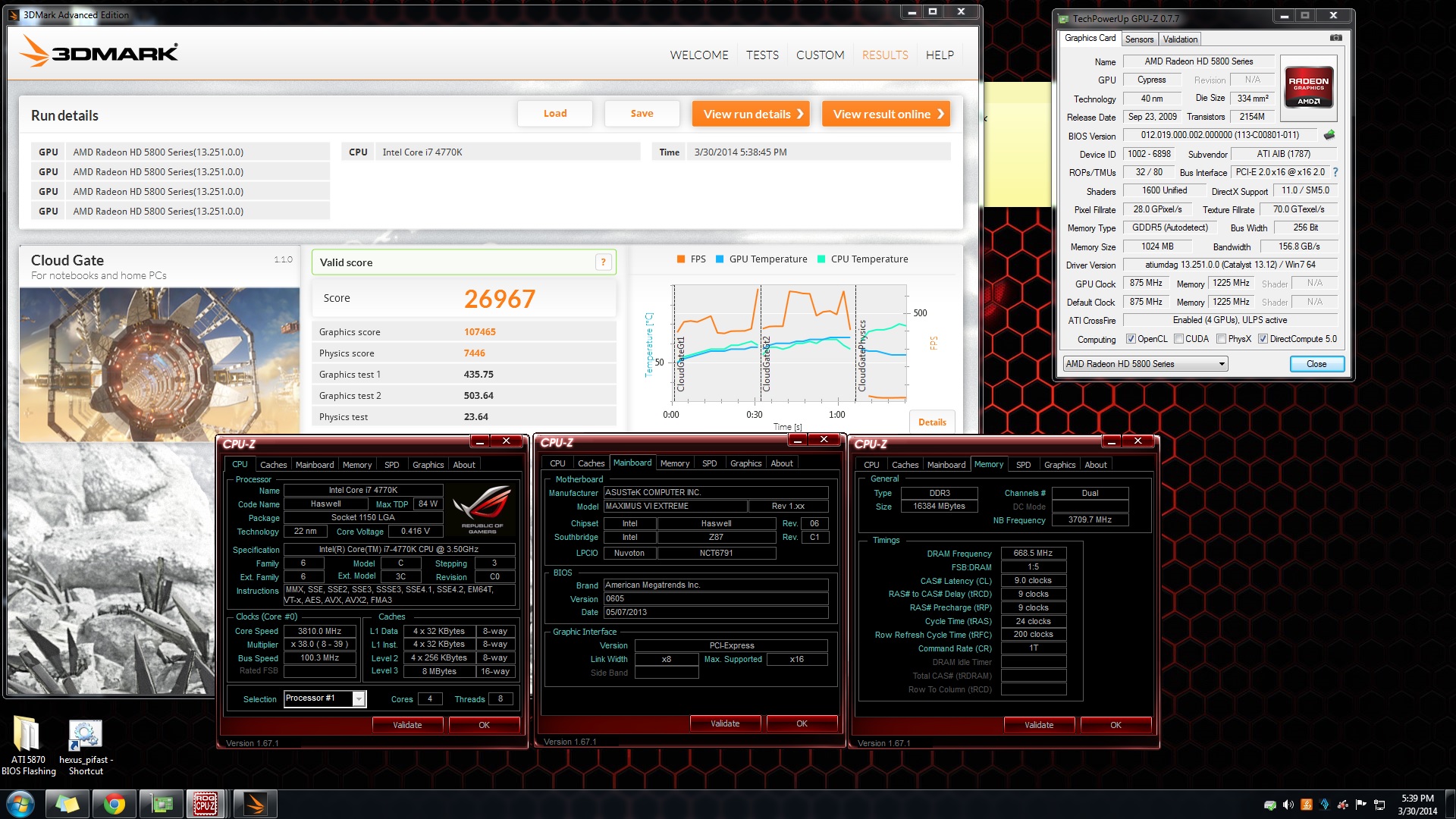Open SPD tab in the middle CPU-Z window
The image size is (1456, 819).
[709, 463]
